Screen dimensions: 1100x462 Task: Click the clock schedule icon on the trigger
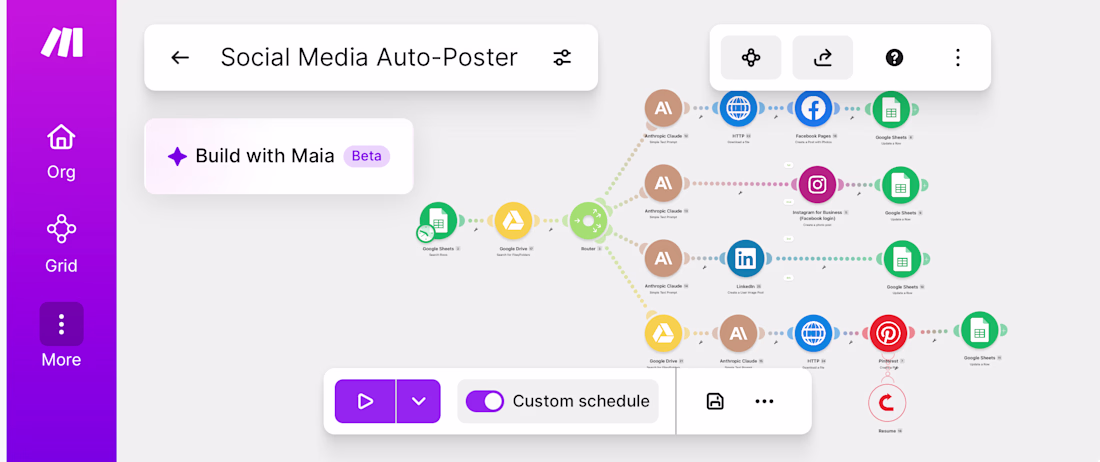[x=426, y=233]
